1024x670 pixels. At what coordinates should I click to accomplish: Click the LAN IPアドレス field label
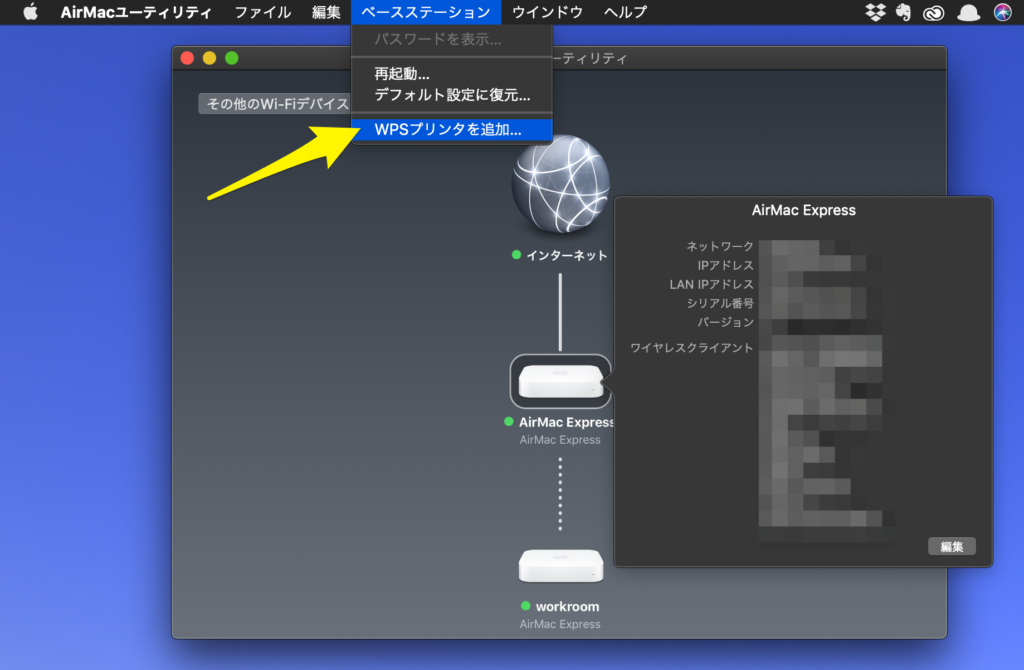(x=711, y=284)
